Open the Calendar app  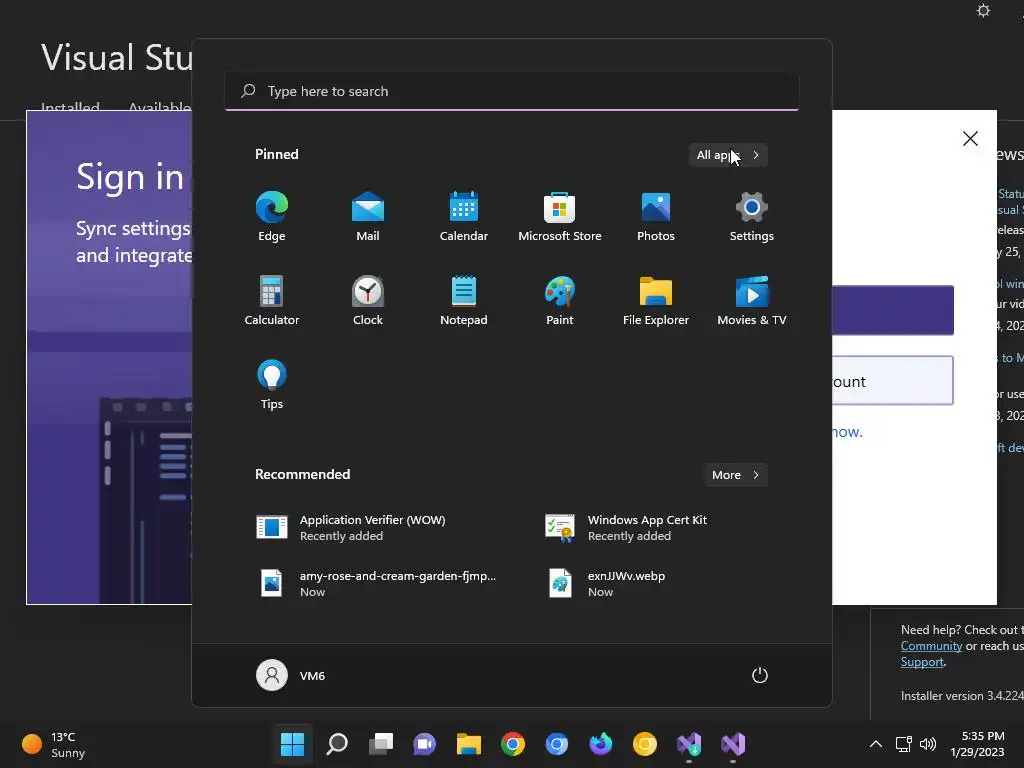[464, 217]
